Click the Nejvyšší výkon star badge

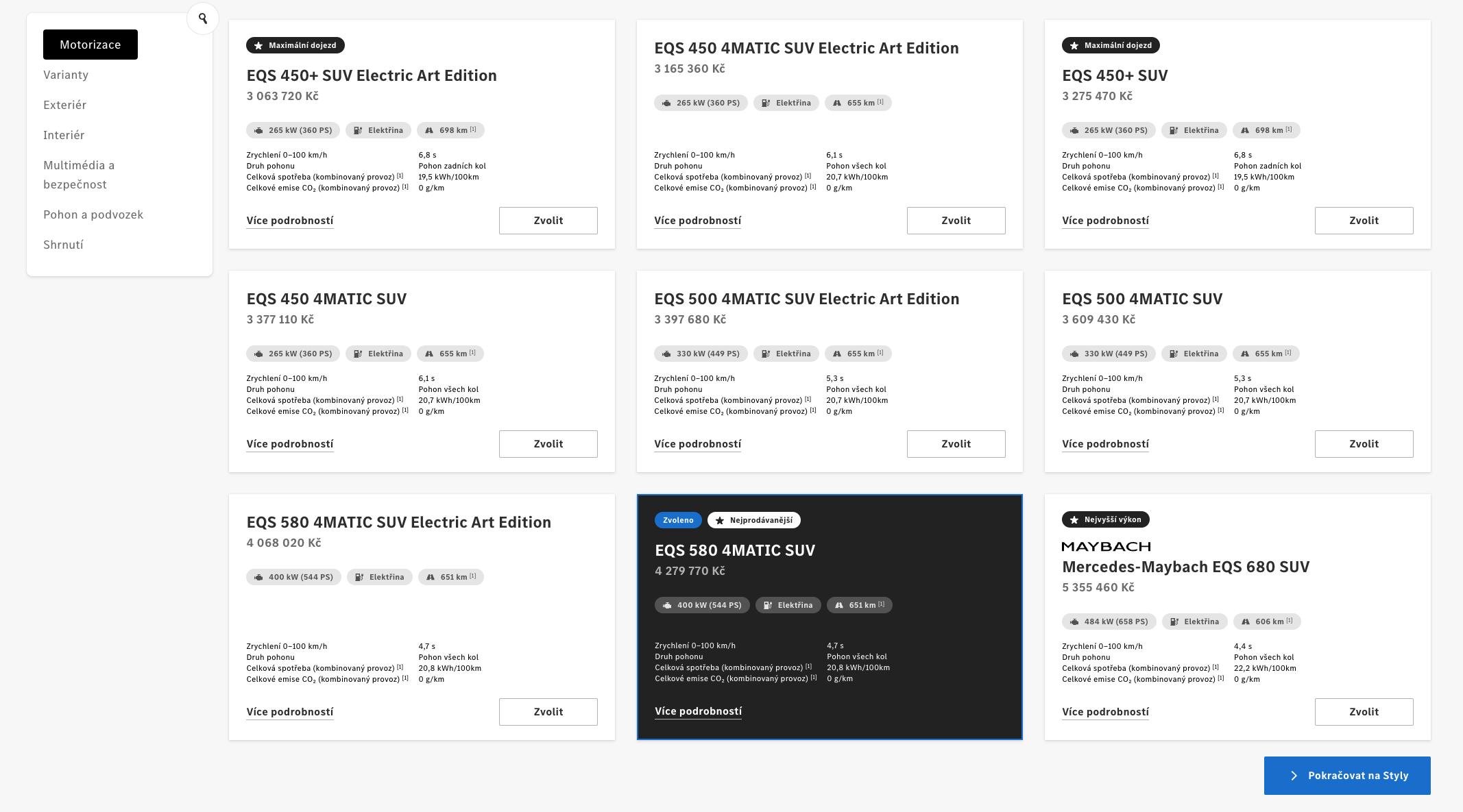pyautogui.click(x=1105, y=519)
